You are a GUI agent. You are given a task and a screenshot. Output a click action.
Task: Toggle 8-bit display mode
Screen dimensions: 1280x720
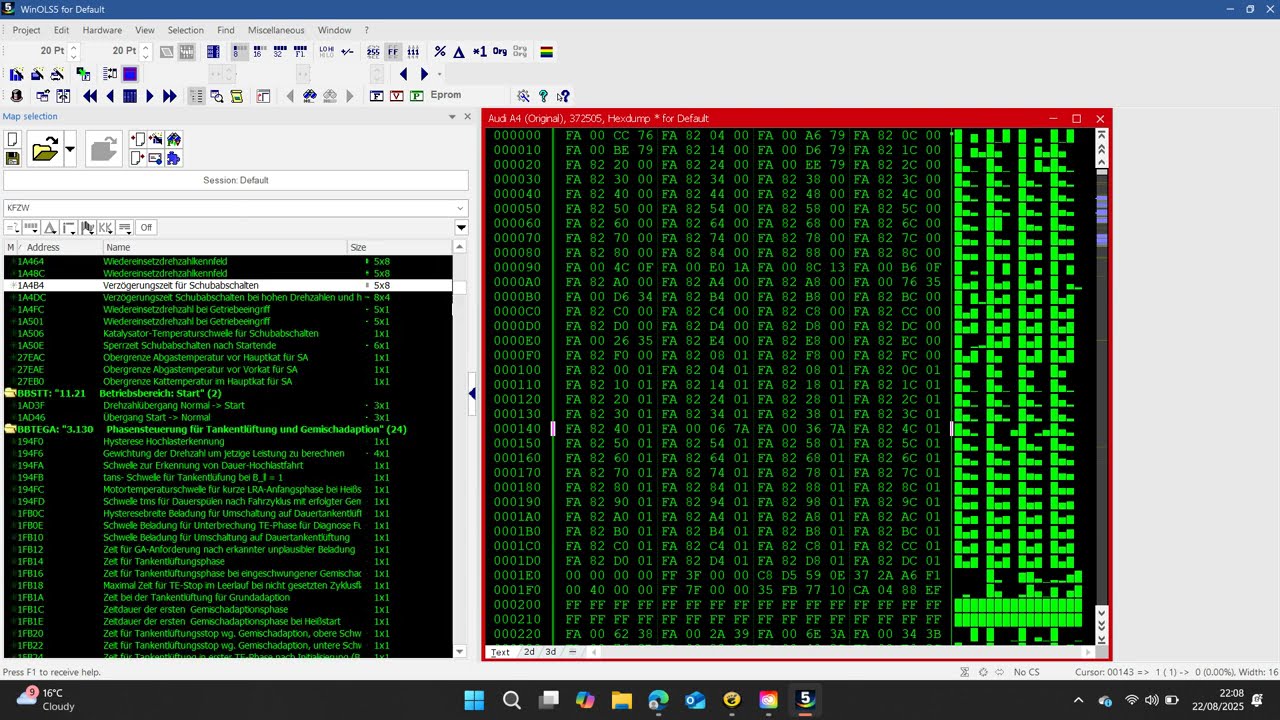coord(240,51)
